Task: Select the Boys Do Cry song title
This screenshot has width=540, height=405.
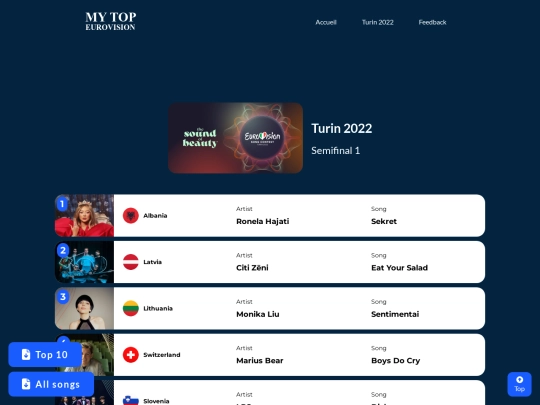Action: click(395, 361)
